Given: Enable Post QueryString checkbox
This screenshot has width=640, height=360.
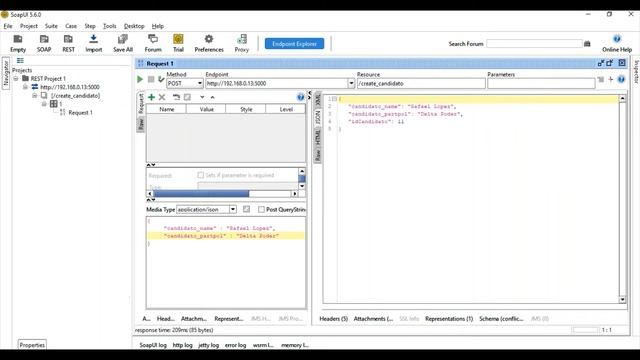Looking at the screenshot, I should pos(261,209).
